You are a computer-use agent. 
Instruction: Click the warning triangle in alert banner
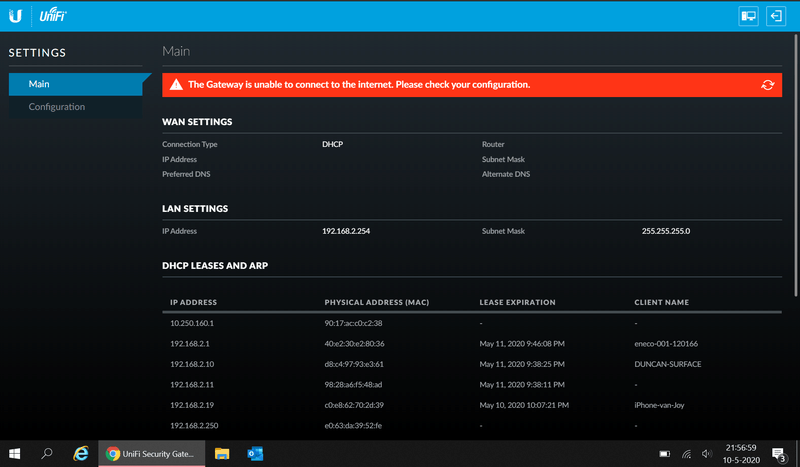click(x=176, y=85)
